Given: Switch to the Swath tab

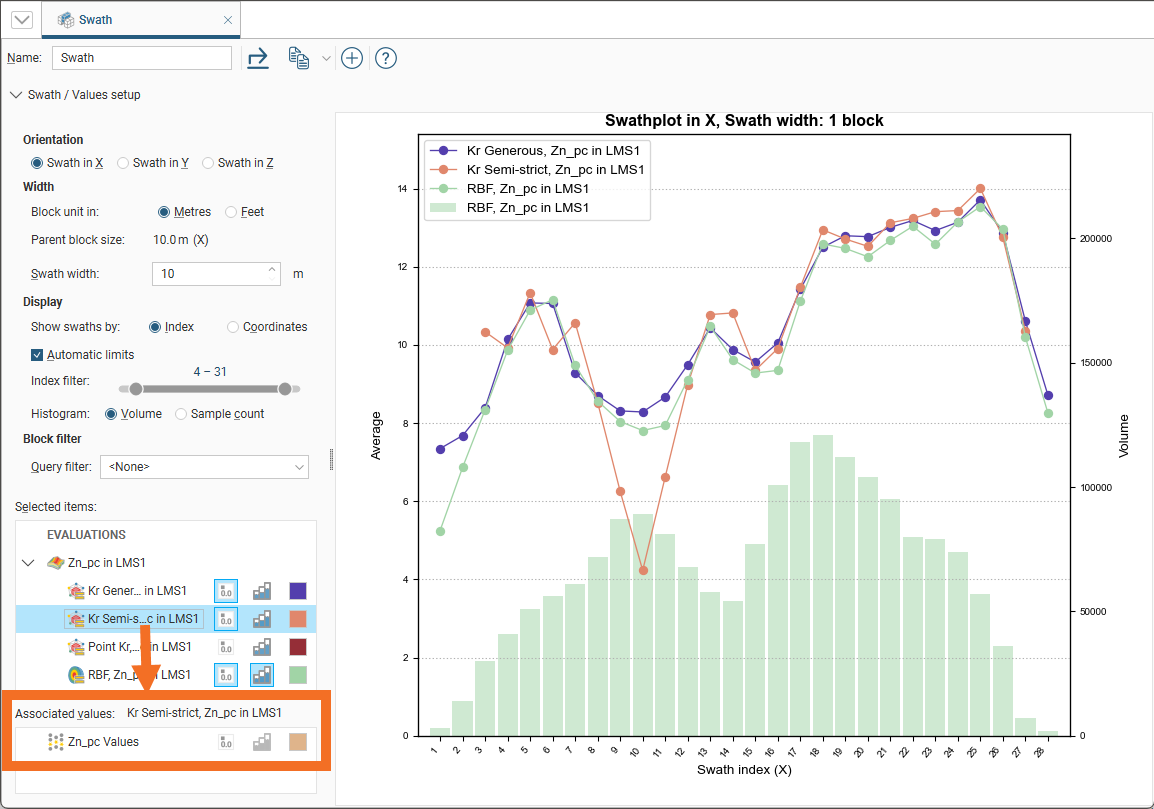Looking at the screenshot, I should [95, 20].
